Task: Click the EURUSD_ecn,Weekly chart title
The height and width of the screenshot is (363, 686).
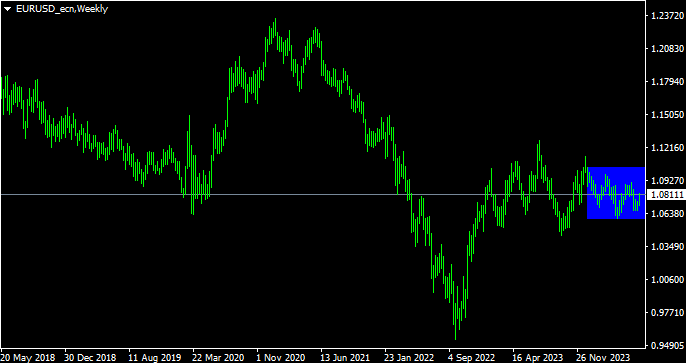Action: click(x=62, y=9)
